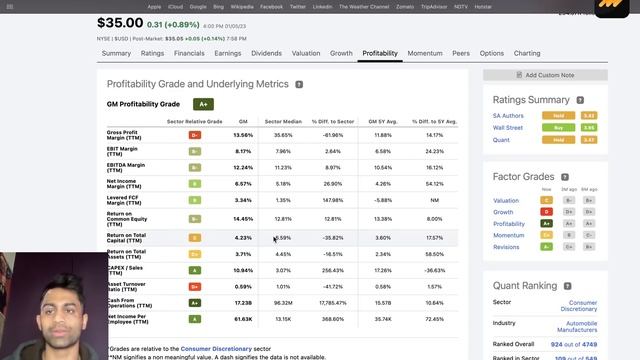Viewport: 640px width, 360px height.
Task: Open the Wall Street ratings link
Action: [x=507, y=128]
